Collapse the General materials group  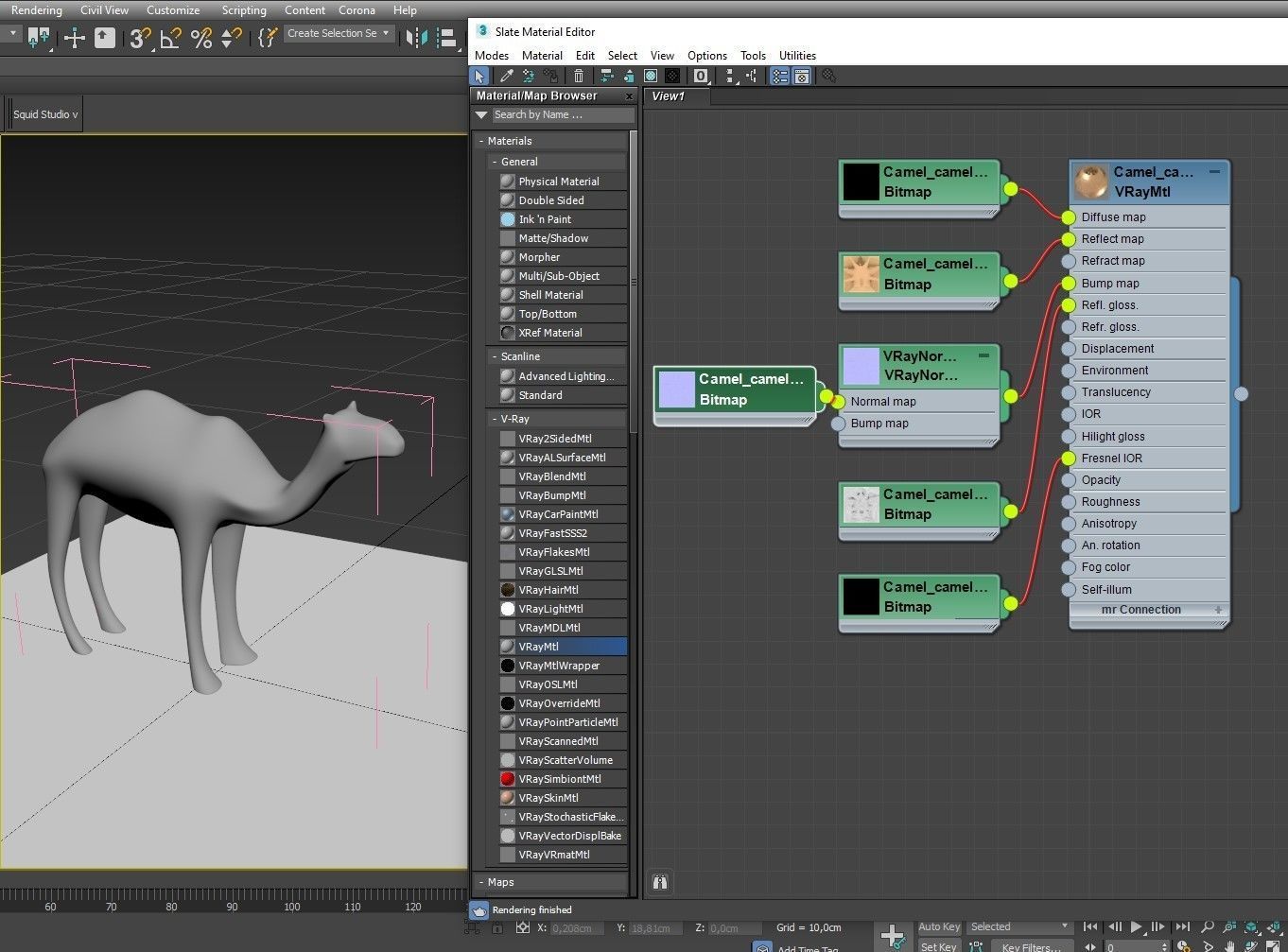point(495,162)
